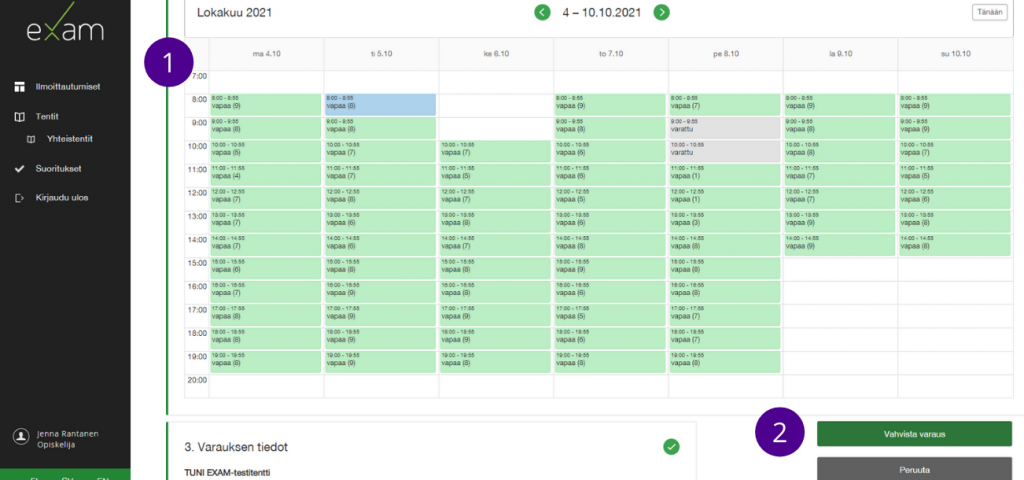
Task: Click the Suoritukset checkmark icon
Action: 19,170
